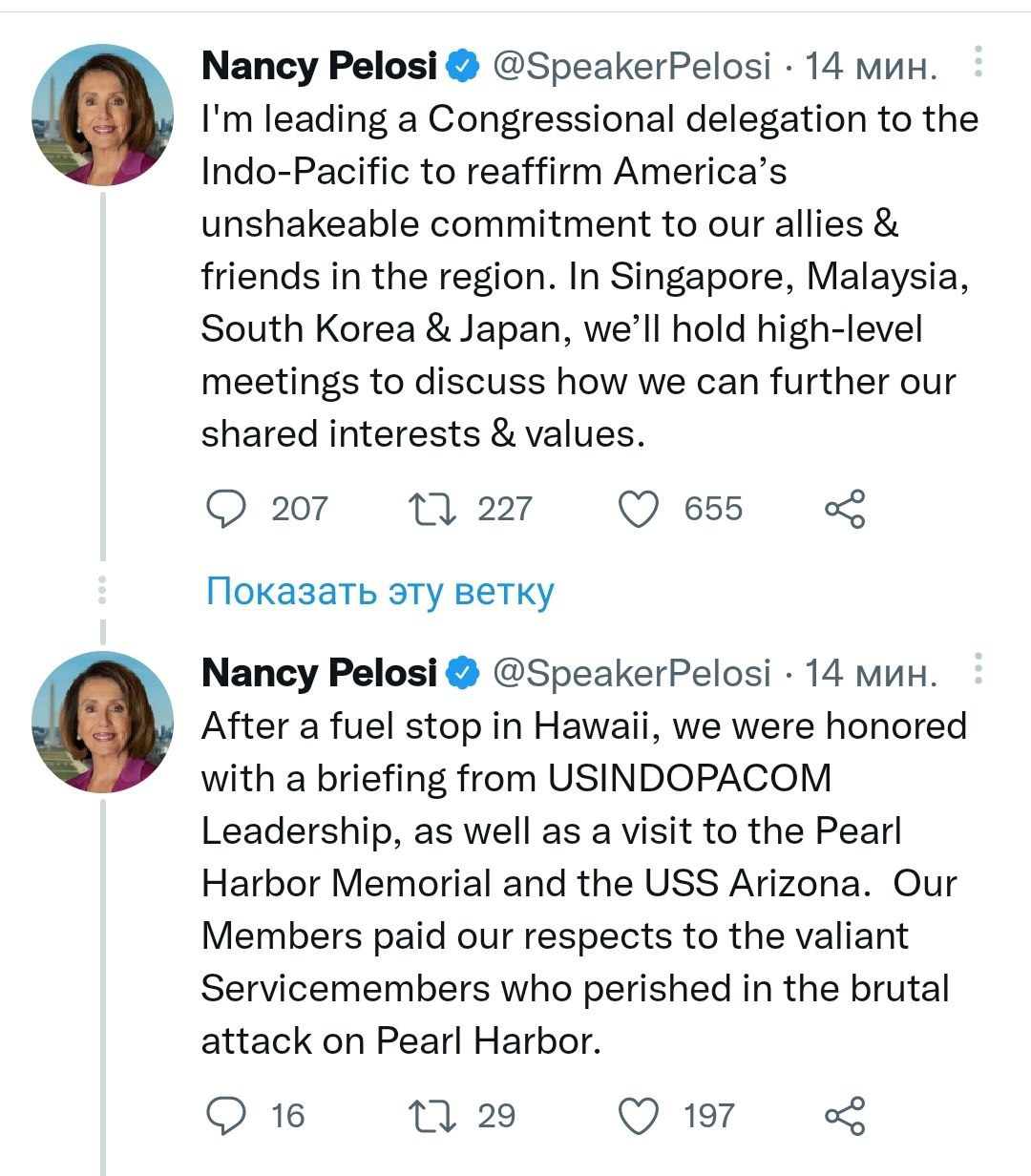Click 'Показать эту ветку' thread link
Image resolution: width=1031 pixels, height=1176 pixels.
(380, 592)
